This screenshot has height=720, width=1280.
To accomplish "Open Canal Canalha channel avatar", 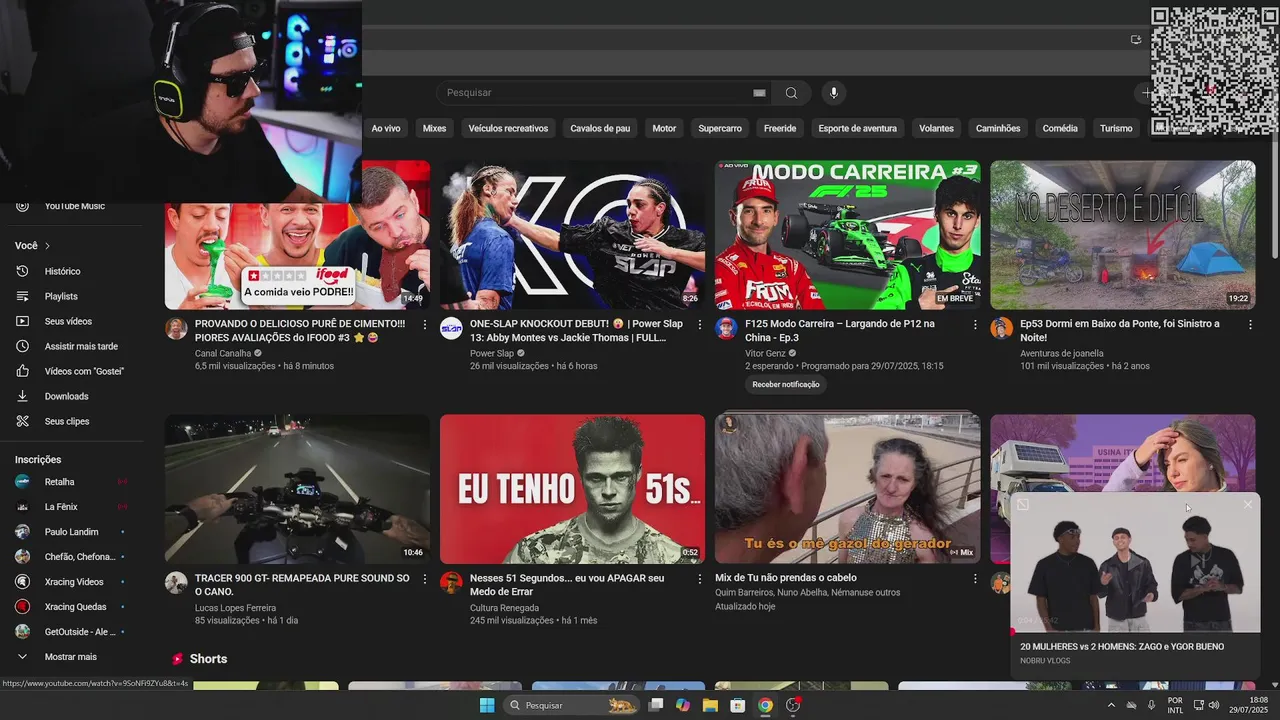I will tap(176, 329).
